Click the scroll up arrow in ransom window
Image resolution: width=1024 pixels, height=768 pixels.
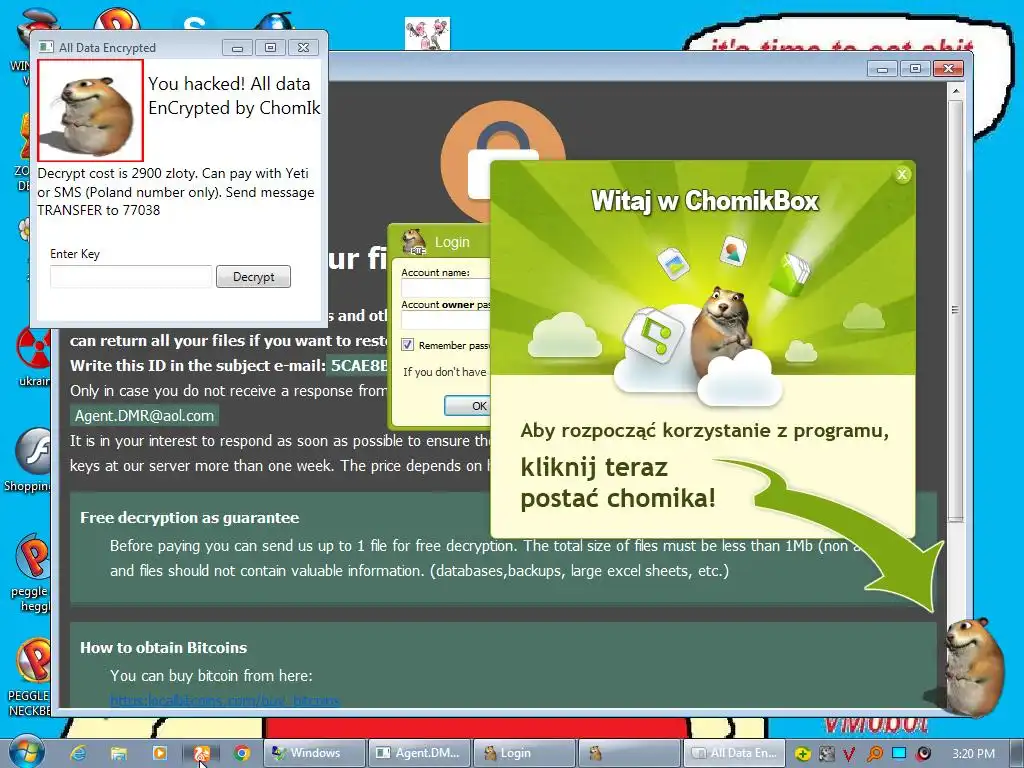pos(955,91)
